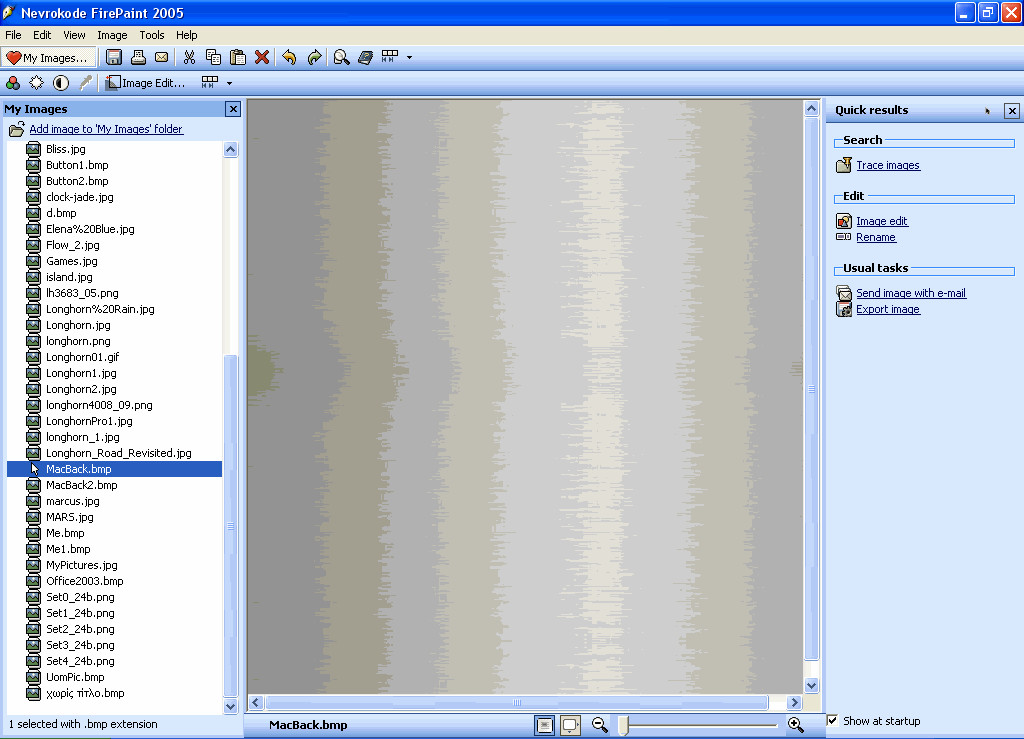
Task: Open dropdown arrow next to top grid icon
Action: pos(409,57)
